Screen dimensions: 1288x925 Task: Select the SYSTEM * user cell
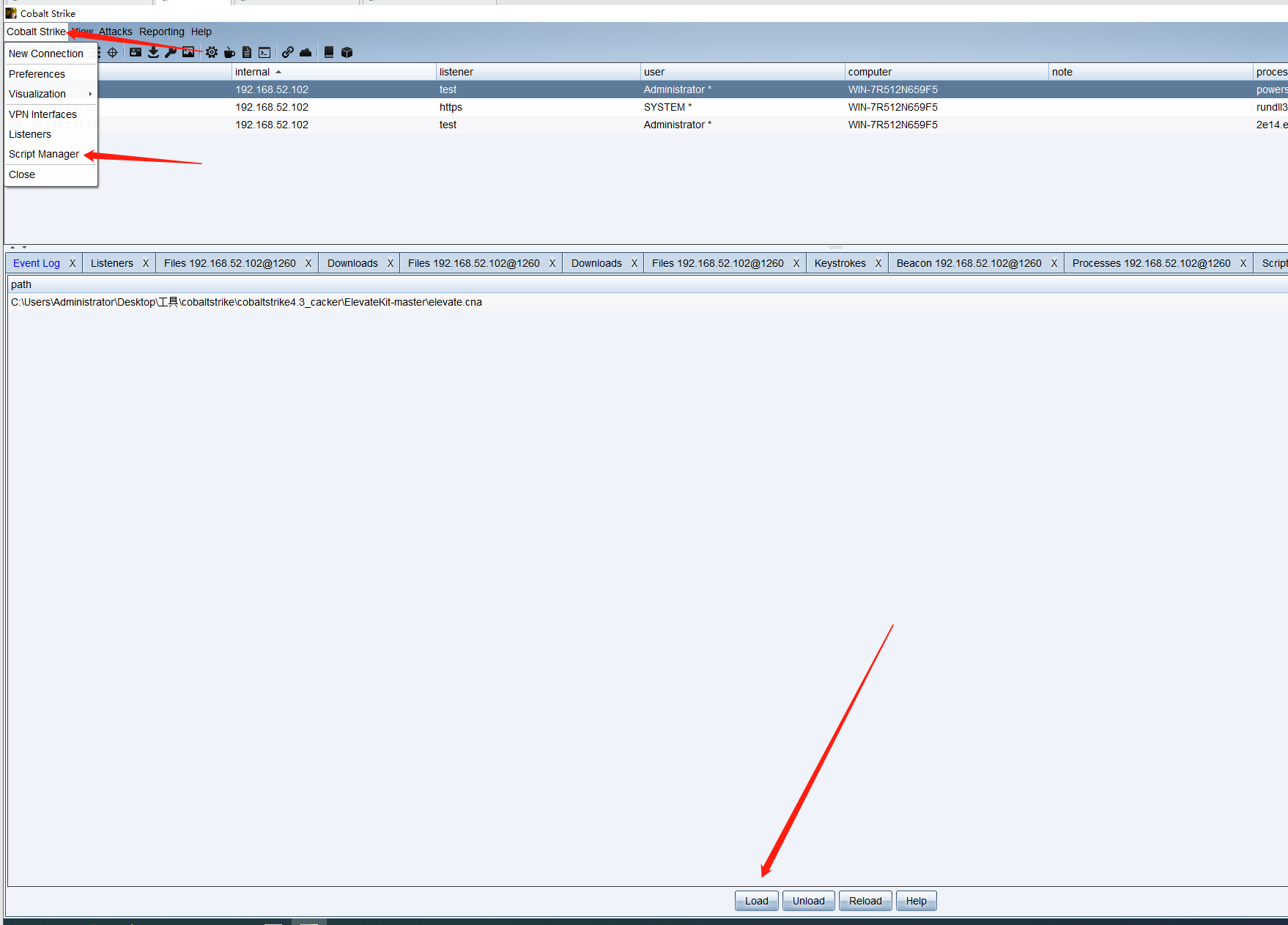[x=742, y=107]
